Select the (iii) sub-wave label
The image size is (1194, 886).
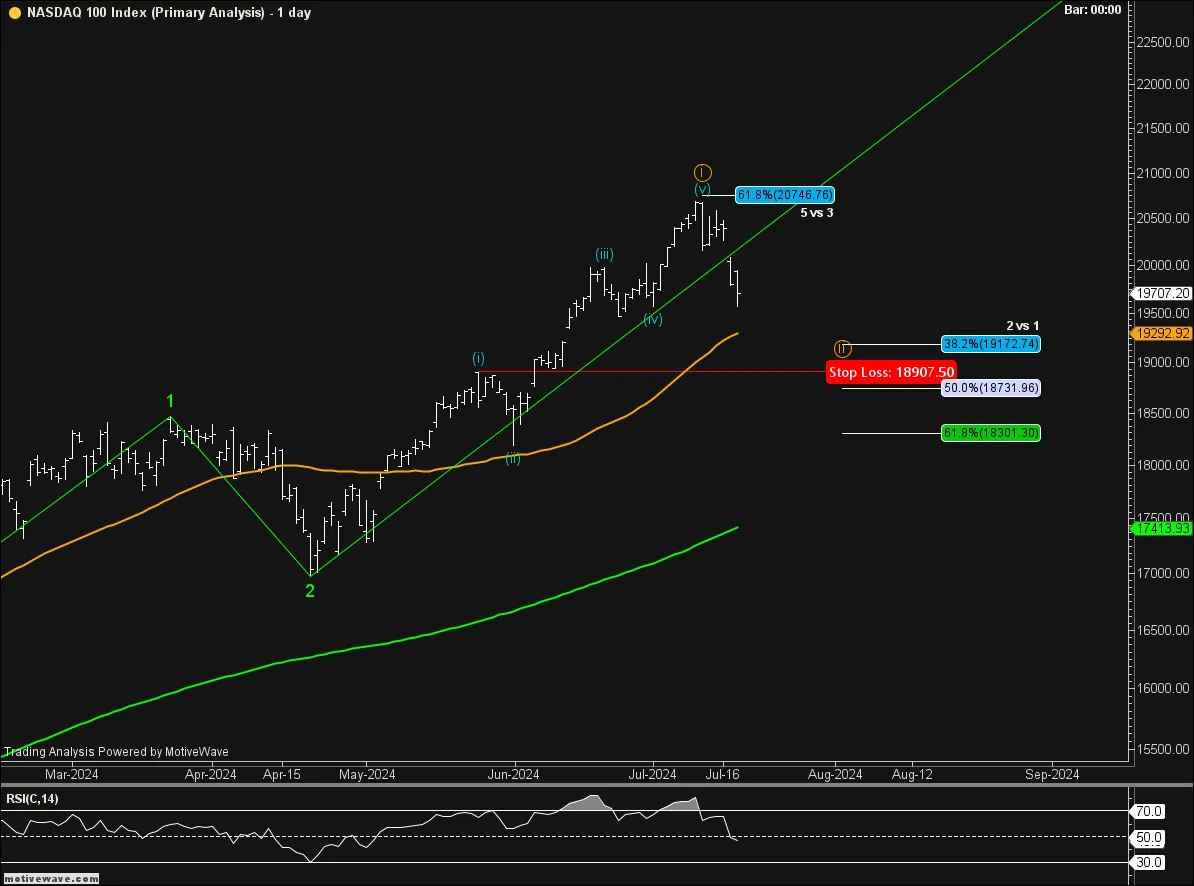[605, 254]
